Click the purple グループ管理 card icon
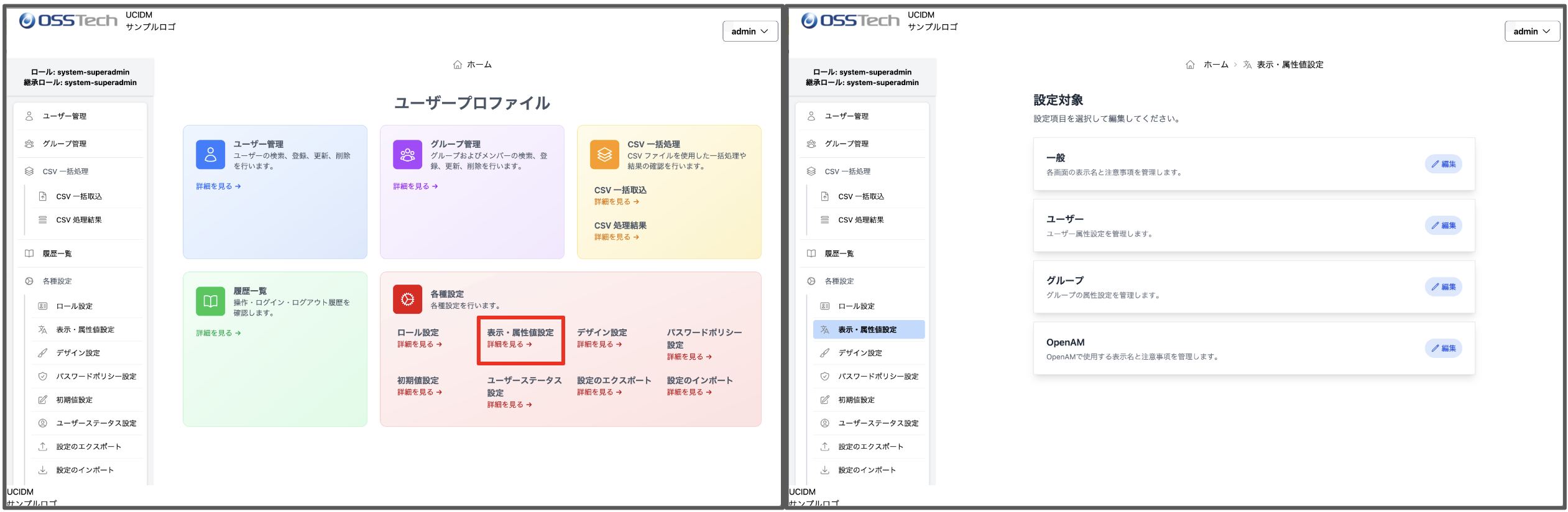This screenshot has height=512, width=1568. tap(407, 155)
